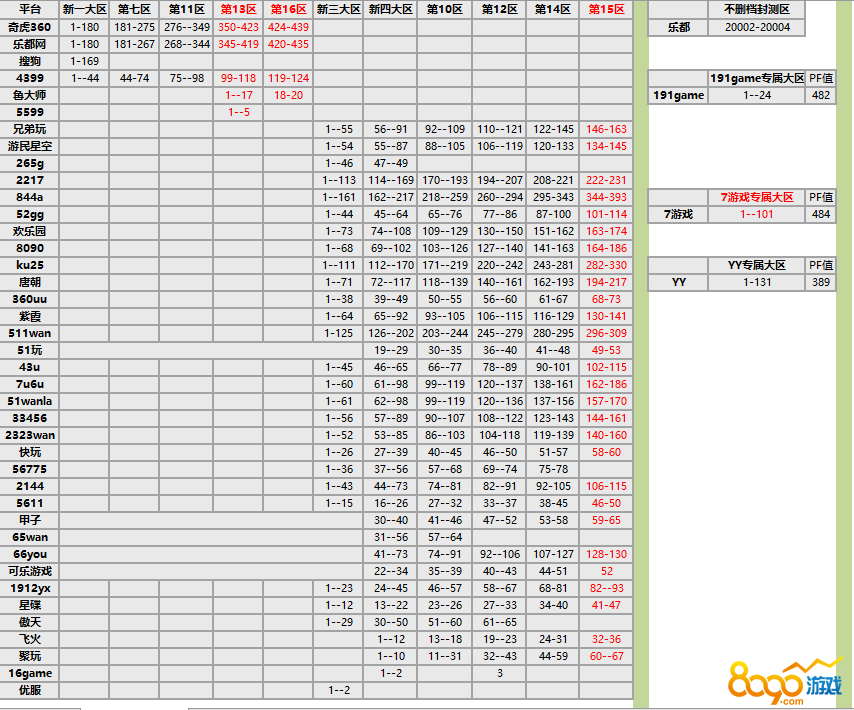Select the 511wan platform row label

click(30, 333)
